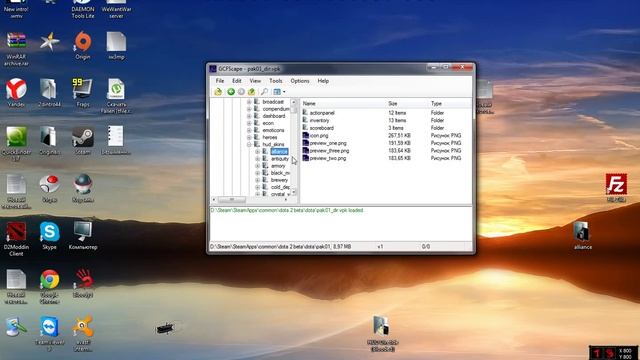Expand the broadcast tree folder
640x360 pixels.
249,102
